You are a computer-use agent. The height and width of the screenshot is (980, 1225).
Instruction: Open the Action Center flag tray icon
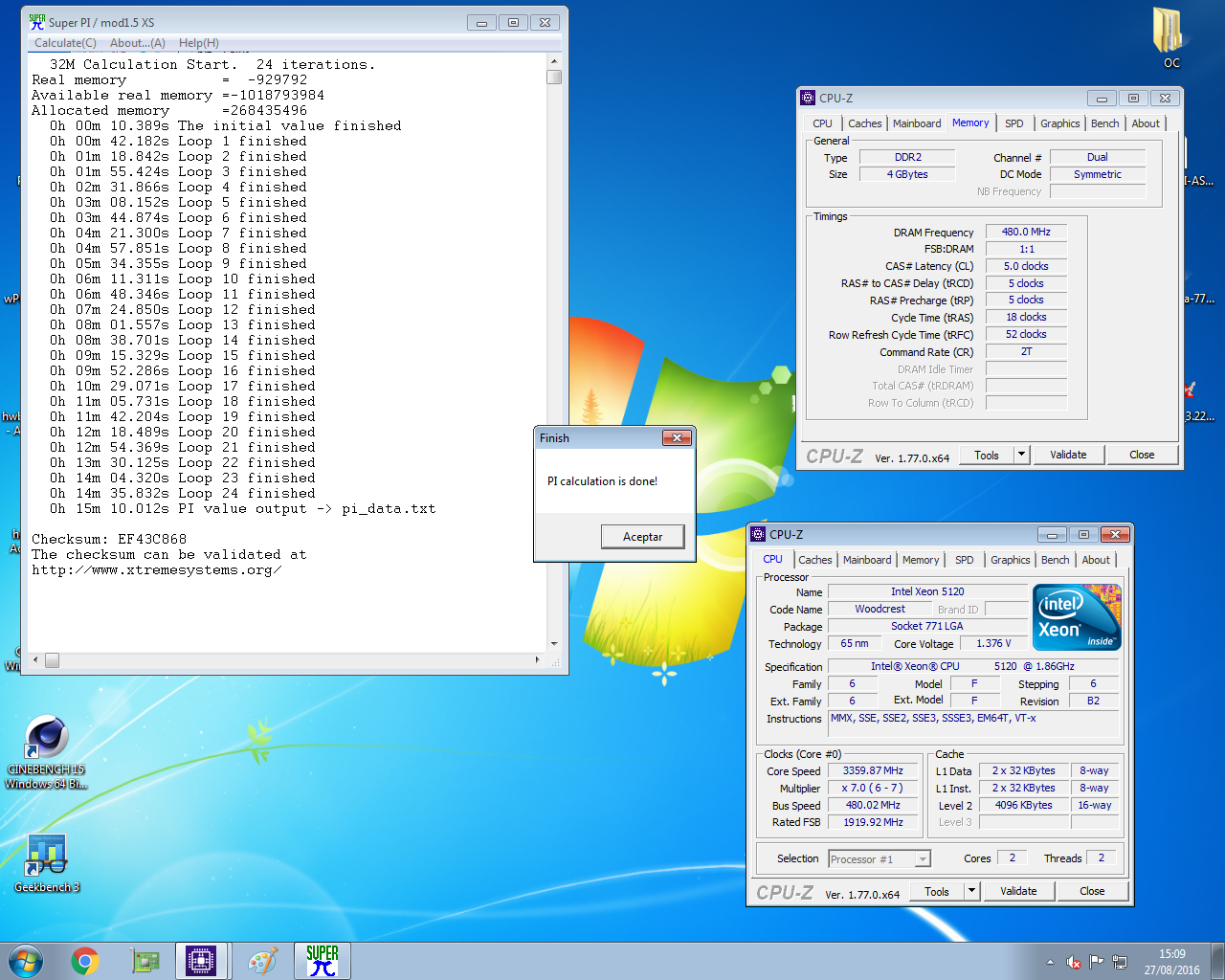coord(1097,962)
